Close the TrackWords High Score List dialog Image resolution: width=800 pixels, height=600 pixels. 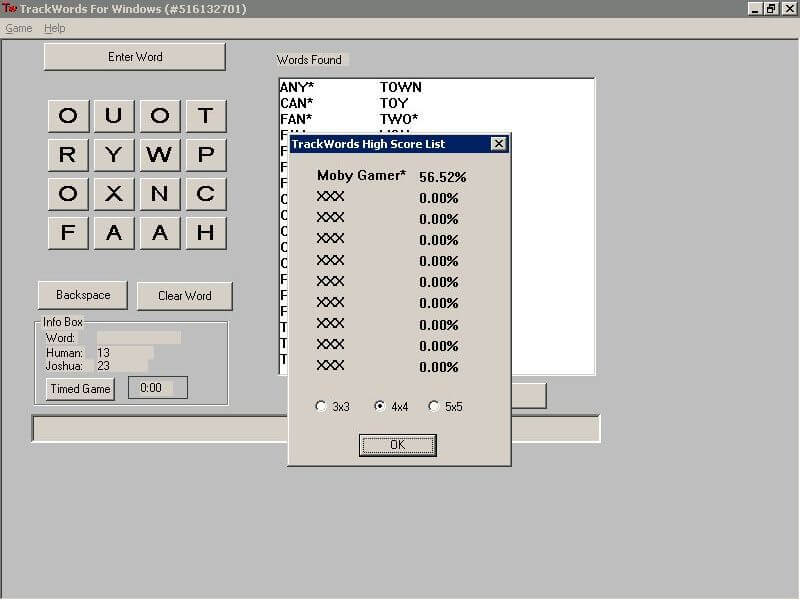pyautogui.click(x=498, y=144)
